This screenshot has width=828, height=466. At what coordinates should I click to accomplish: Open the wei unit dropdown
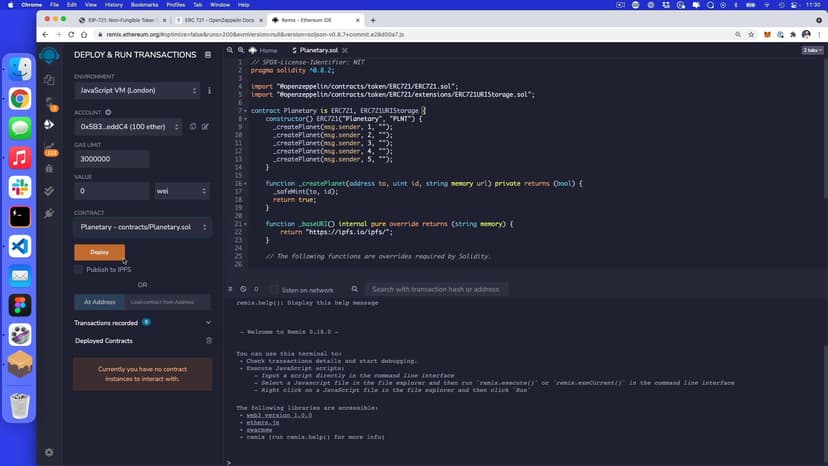tap(181, 191)
